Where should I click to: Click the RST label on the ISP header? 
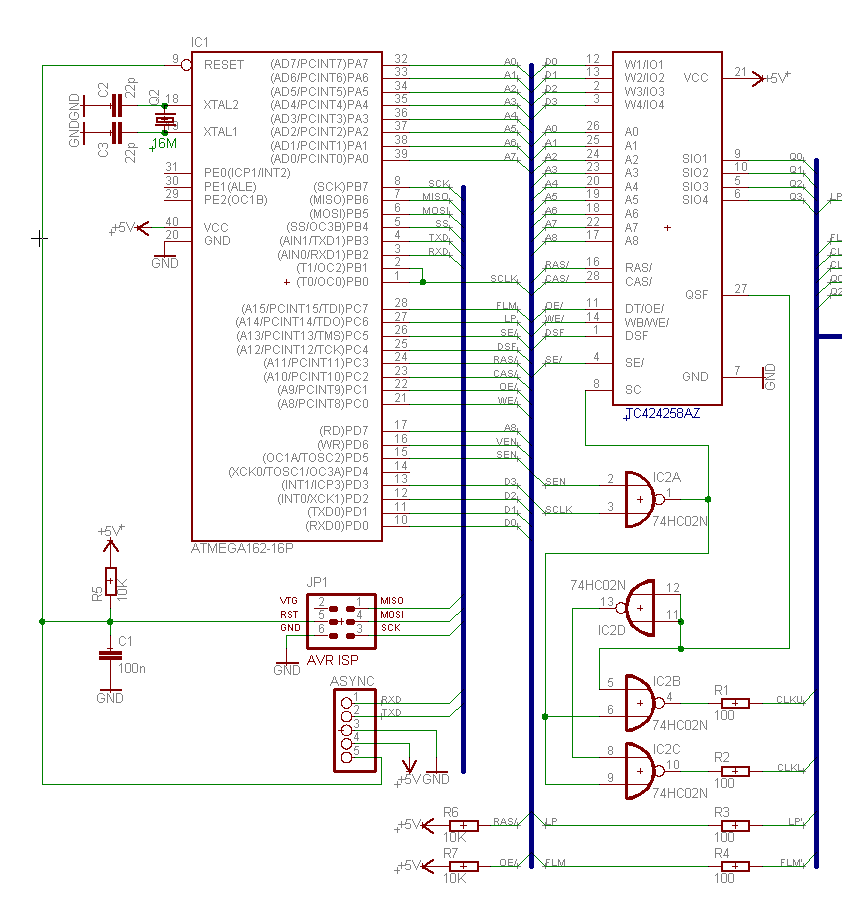point(289,615)
